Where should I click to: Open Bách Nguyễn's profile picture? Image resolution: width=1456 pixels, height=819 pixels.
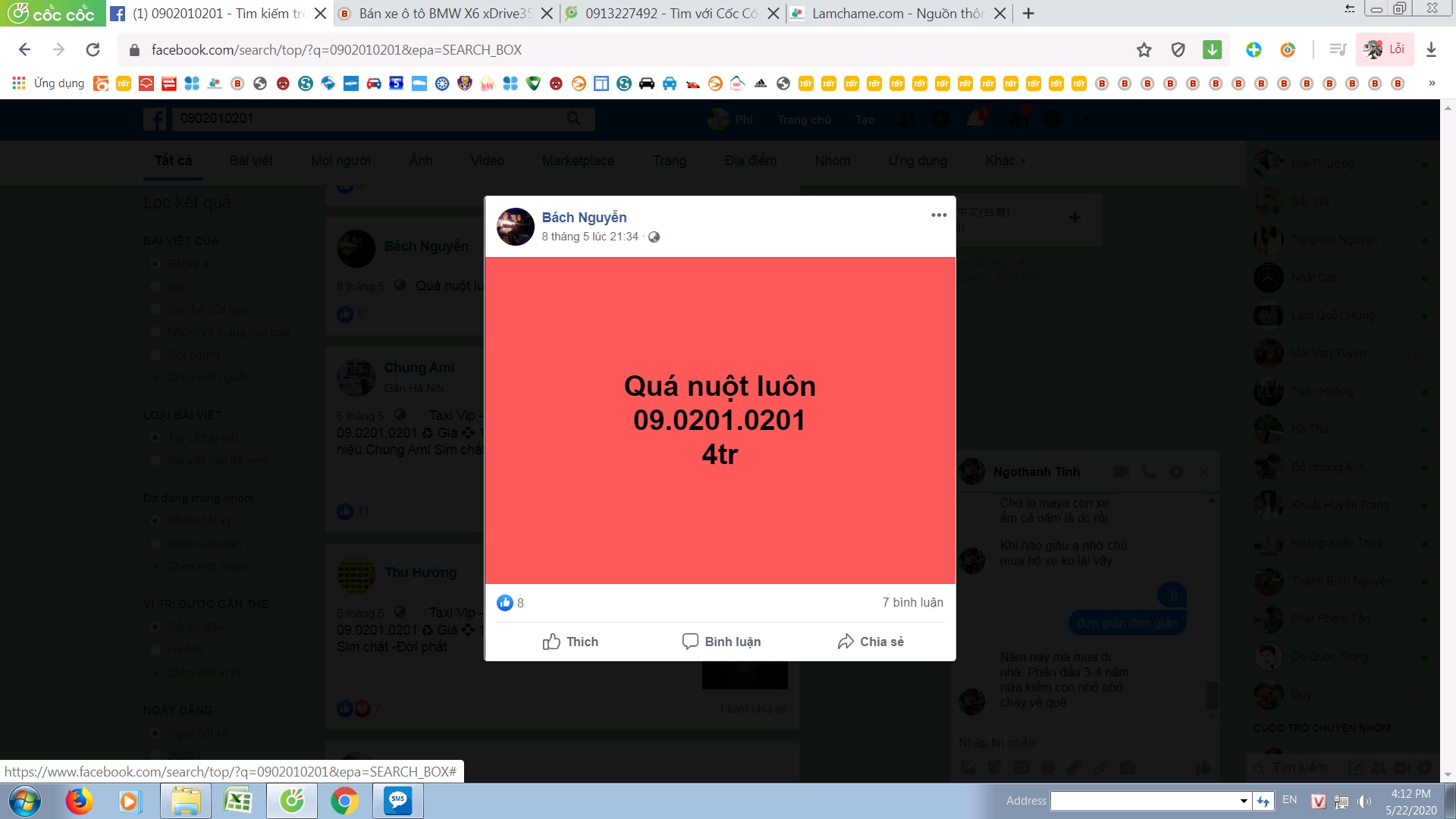516,227
